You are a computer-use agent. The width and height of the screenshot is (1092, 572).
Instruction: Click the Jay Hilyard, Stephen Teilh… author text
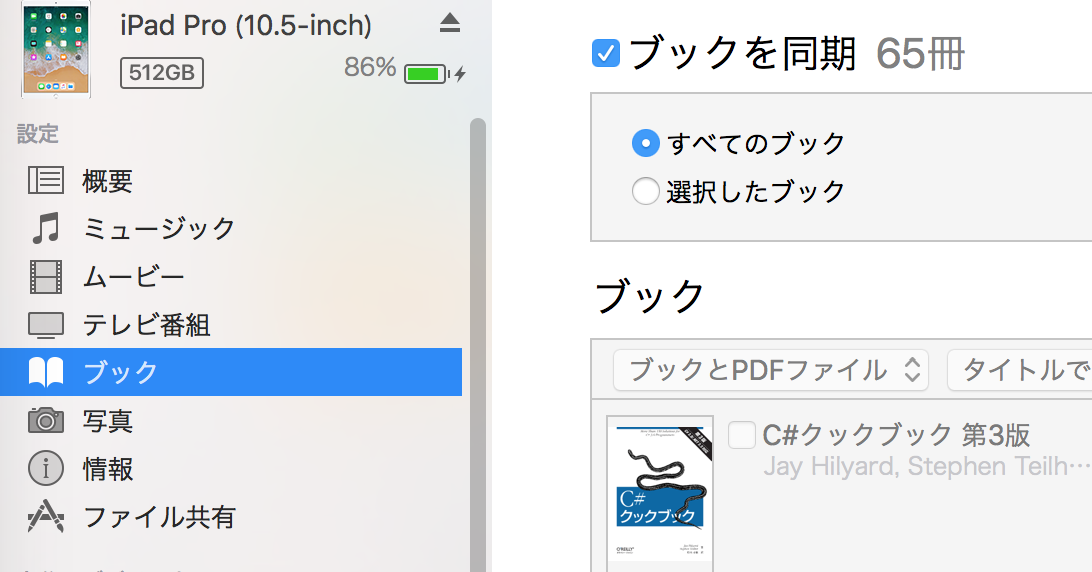[927, 466]
